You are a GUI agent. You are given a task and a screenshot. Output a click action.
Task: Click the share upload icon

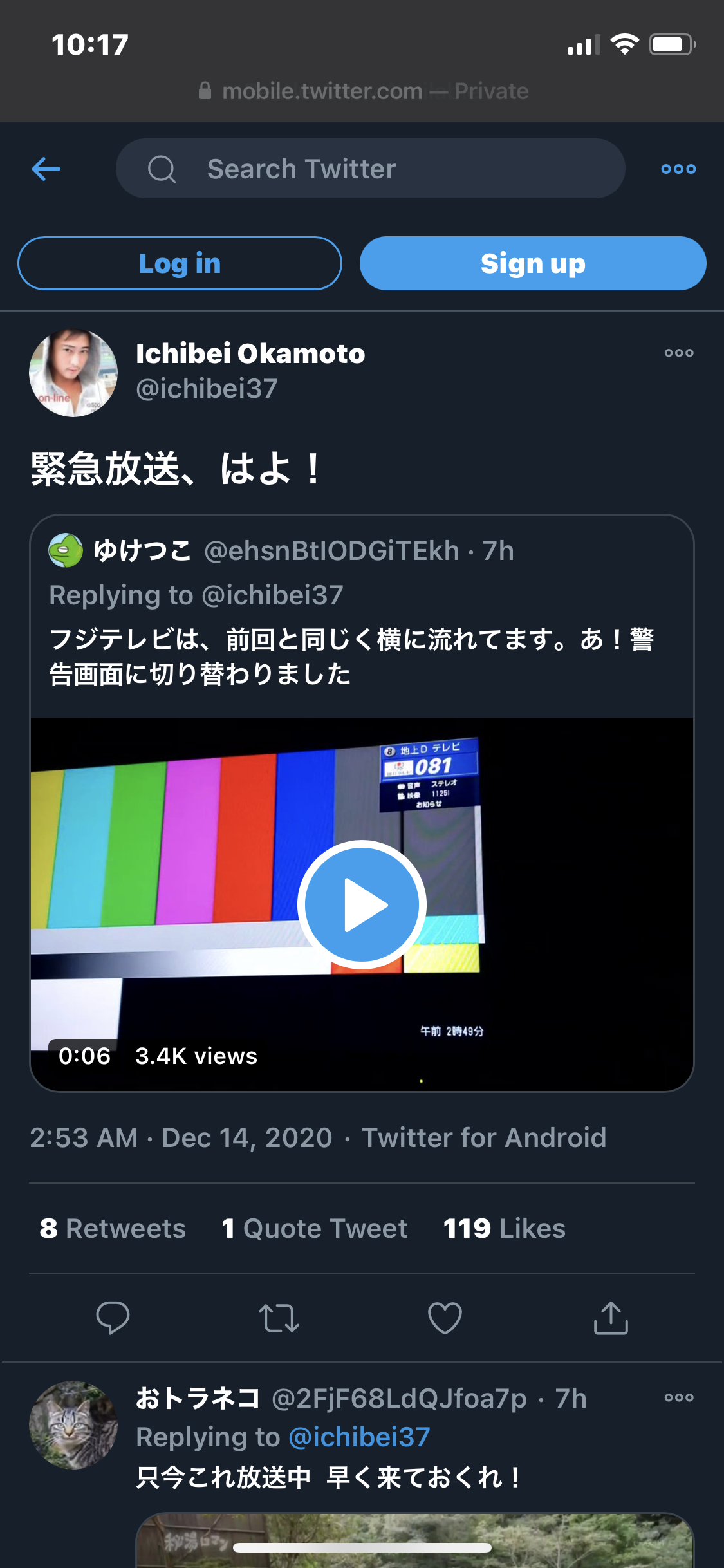click(611, 1318)
